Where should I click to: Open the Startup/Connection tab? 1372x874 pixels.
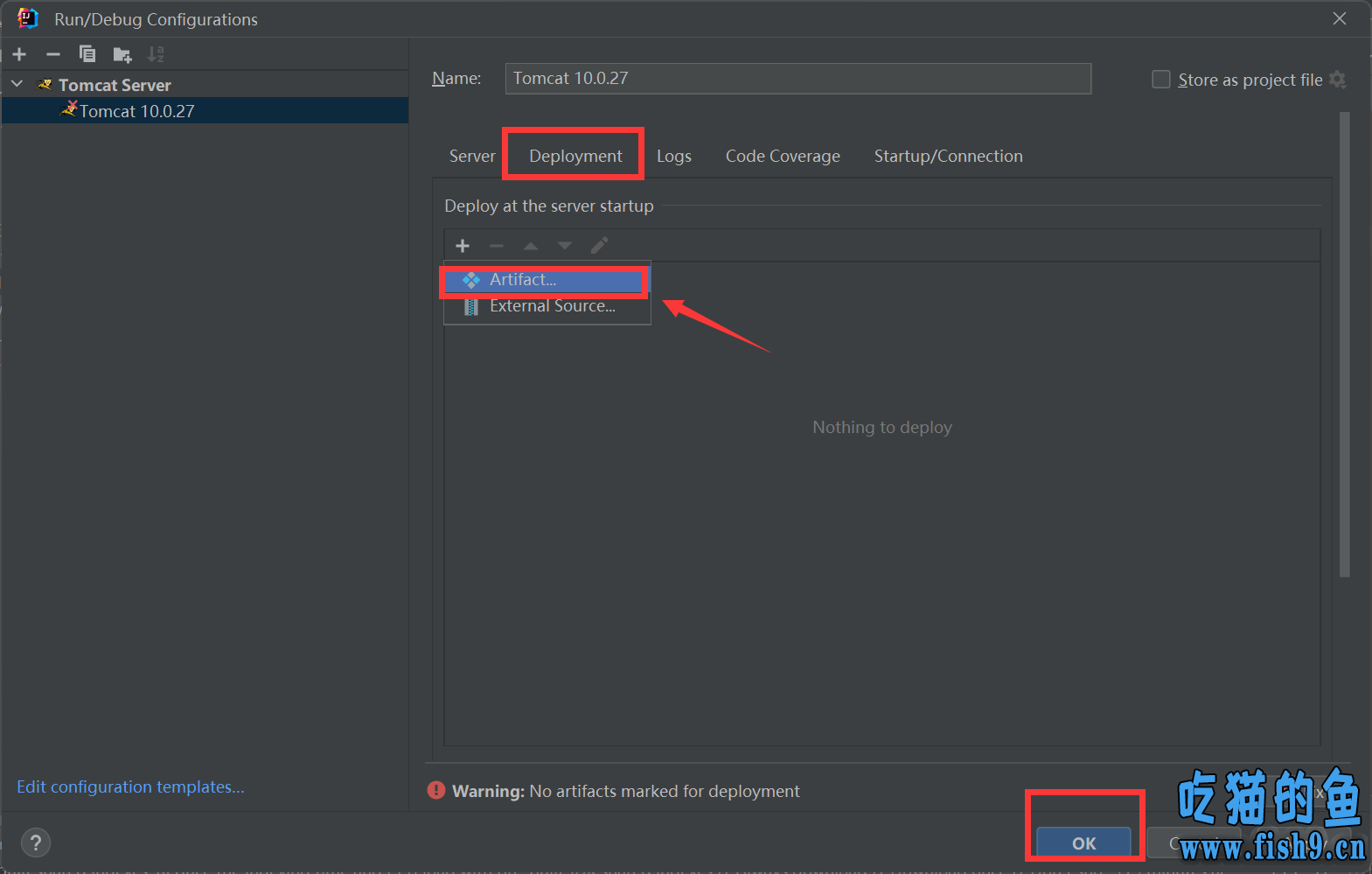pos(948,156)
